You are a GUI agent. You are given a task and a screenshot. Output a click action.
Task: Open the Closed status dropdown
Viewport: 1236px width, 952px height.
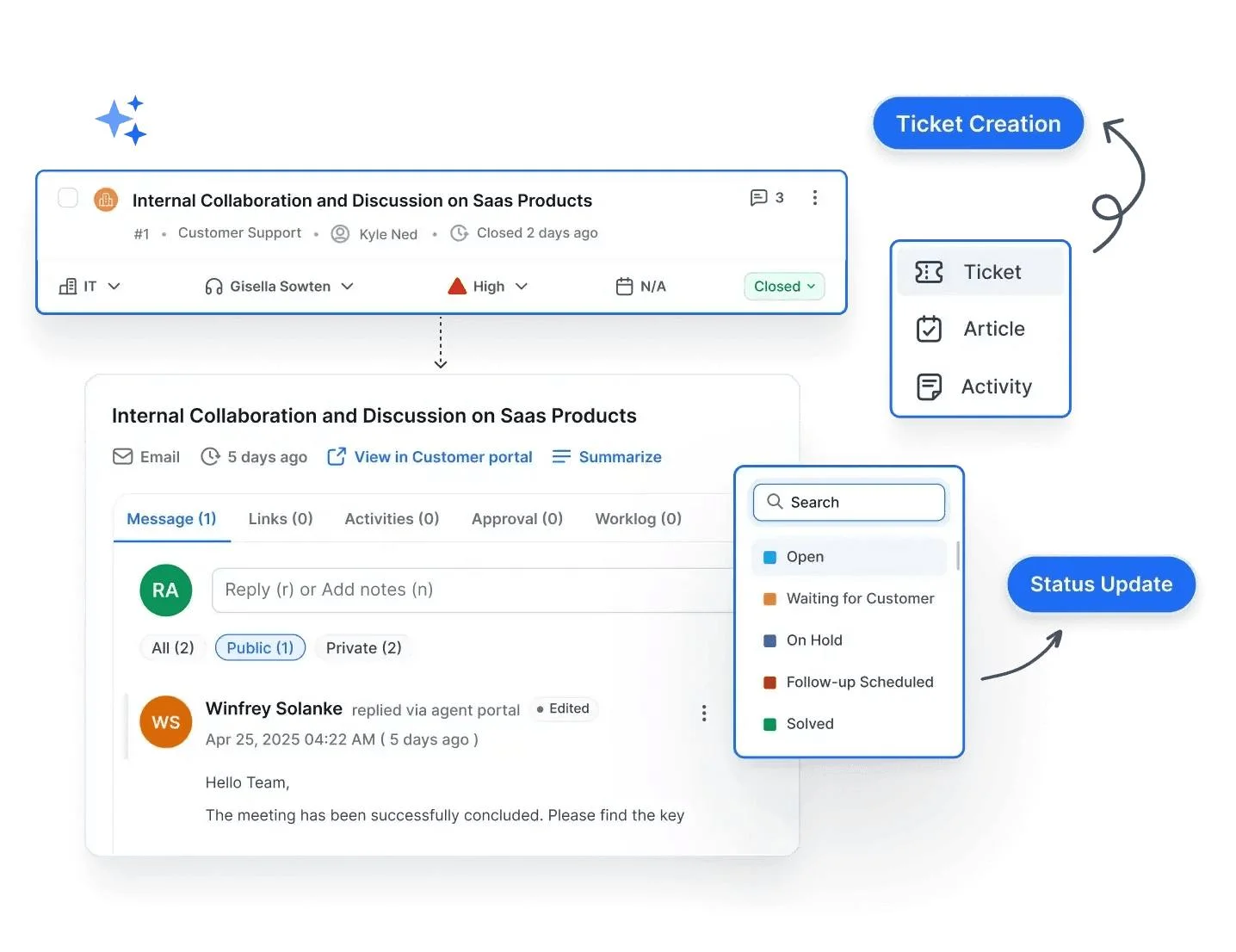coord(782,286)
